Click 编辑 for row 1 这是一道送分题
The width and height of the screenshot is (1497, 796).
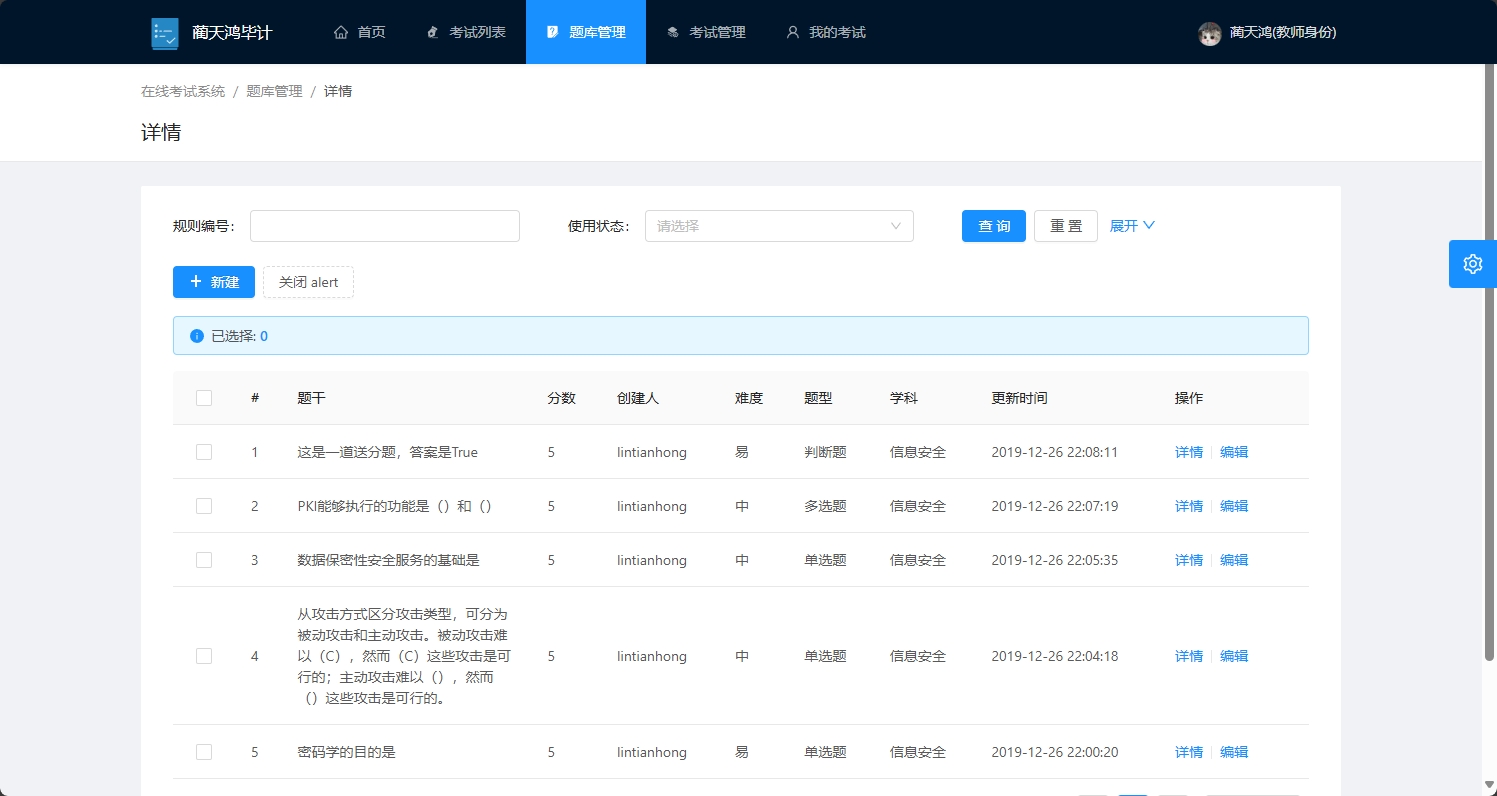coord(1234,452)
